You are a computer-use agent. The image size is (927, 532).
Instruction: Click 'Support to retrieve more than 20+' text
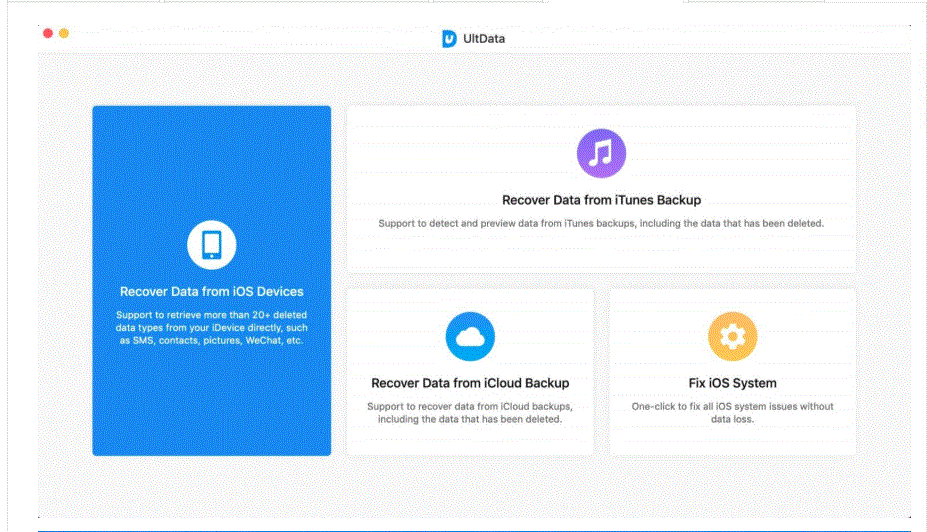[x=212, y=327]
